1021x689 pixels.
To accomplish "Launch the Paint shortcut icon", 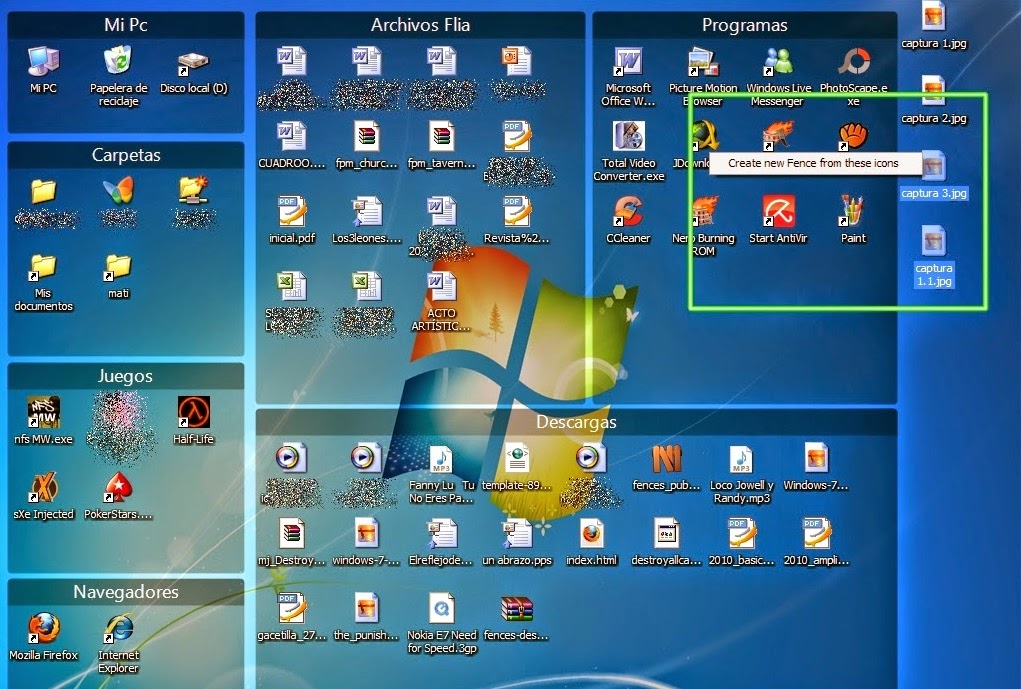I will [x=854, y=212].
